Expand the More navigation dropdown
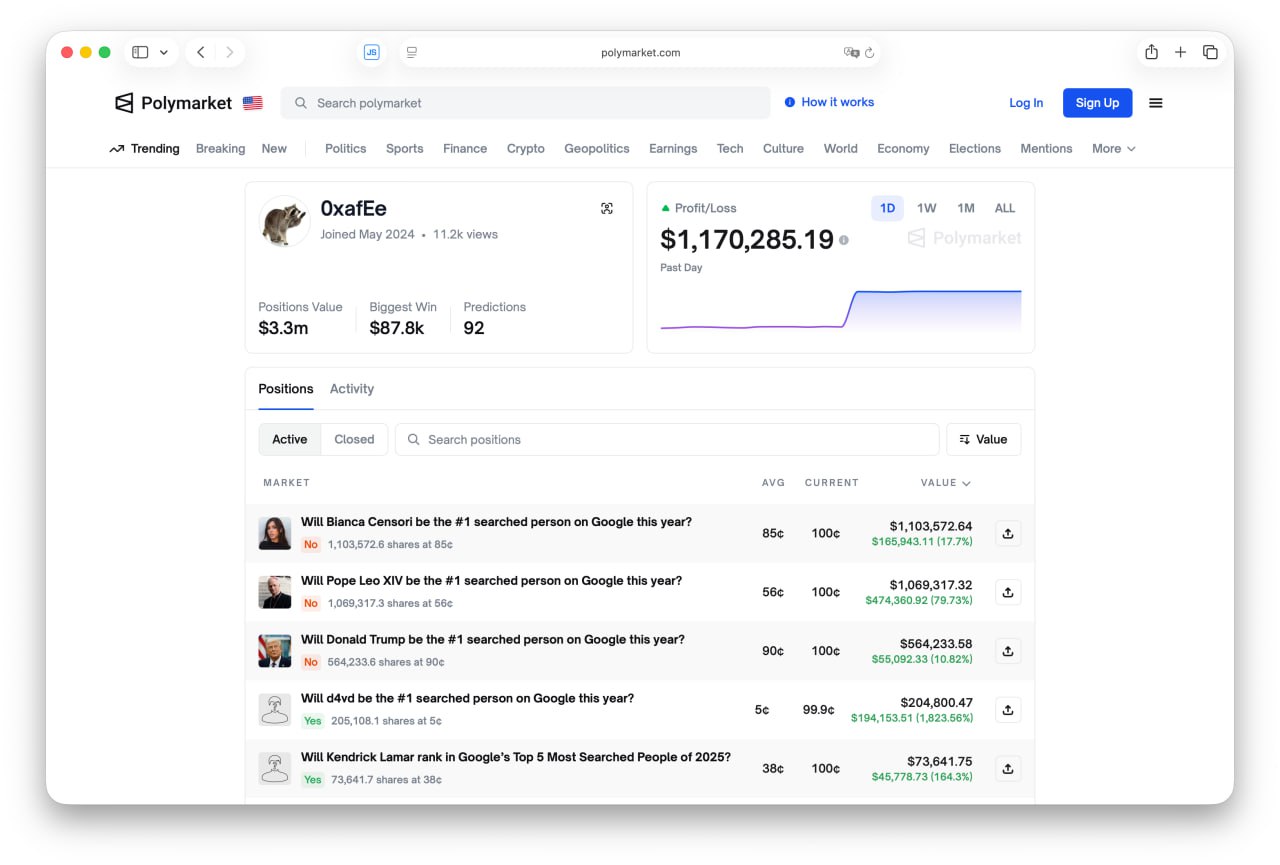 pyautogui.click(x=1111, y=148)
